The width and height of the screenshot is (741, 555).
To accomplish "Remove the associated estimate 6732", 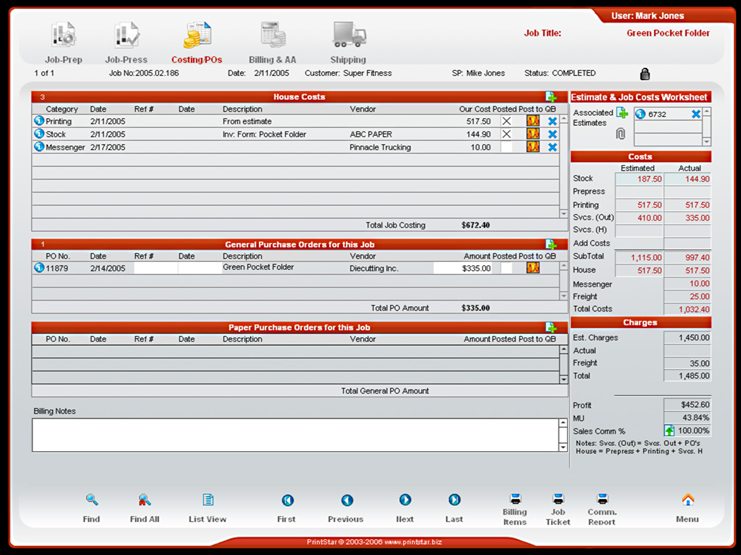I will click(x=696, y=114).
